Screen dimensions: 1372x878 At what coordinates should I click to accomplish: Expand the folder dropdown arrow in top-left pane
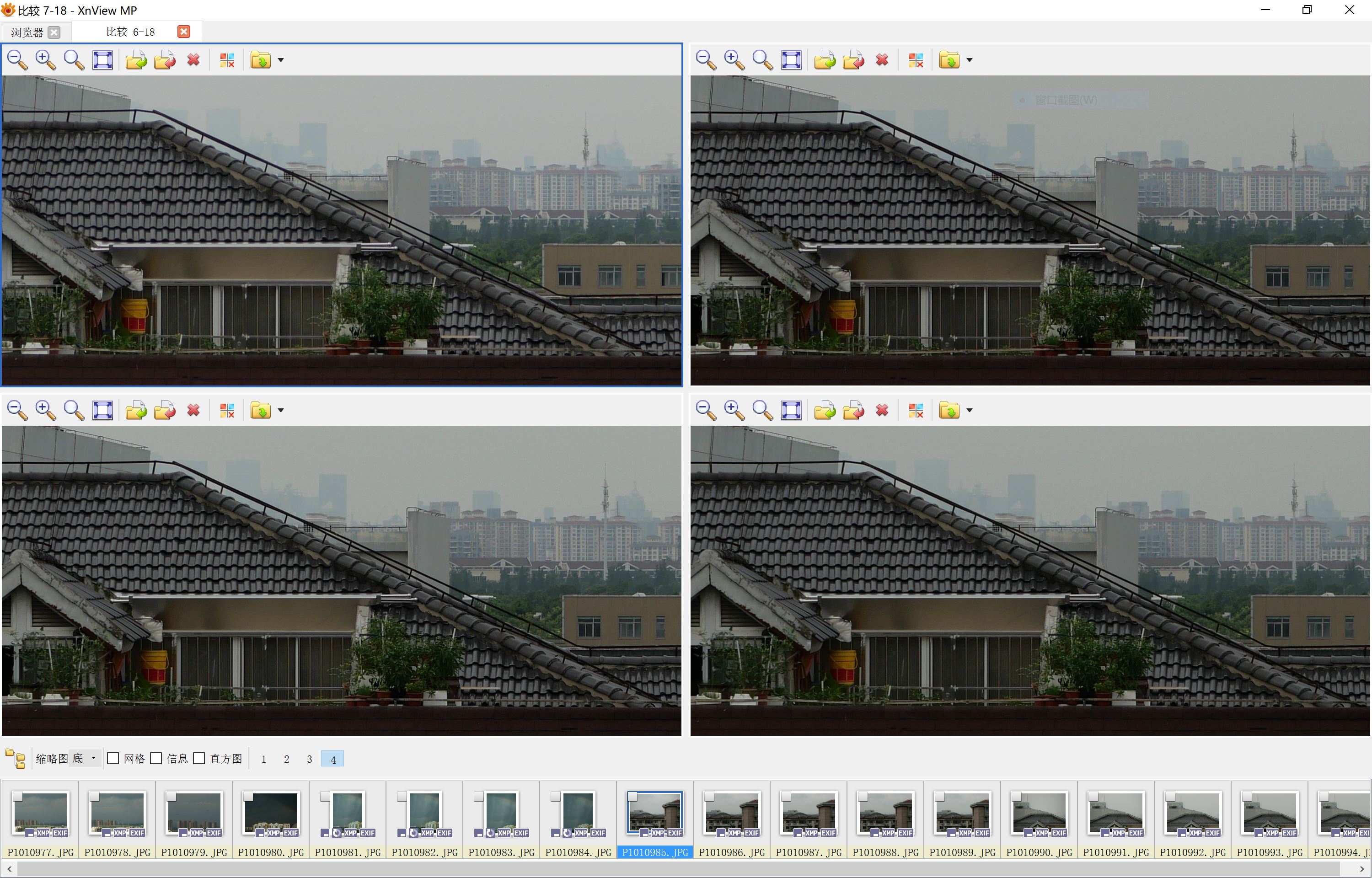pos(280,60)
